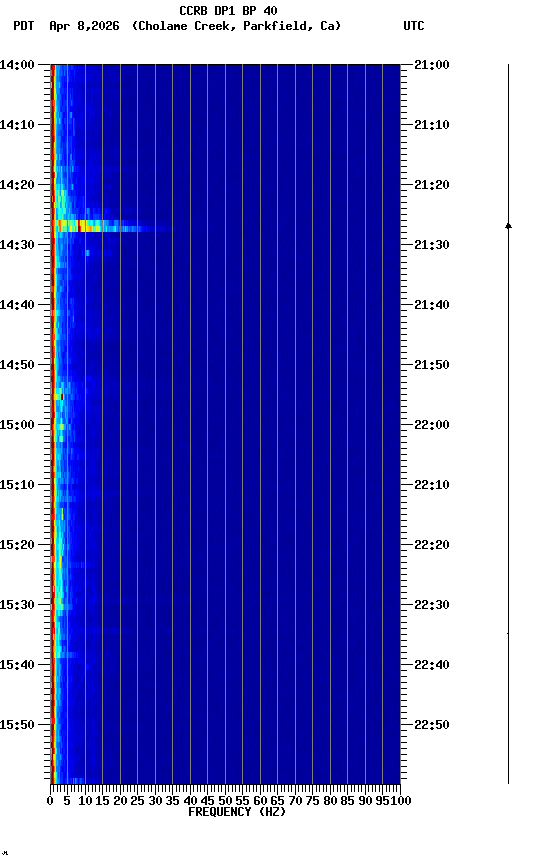
Task: Click the '22:40' UTC time label
Action: tap(432, 665)
